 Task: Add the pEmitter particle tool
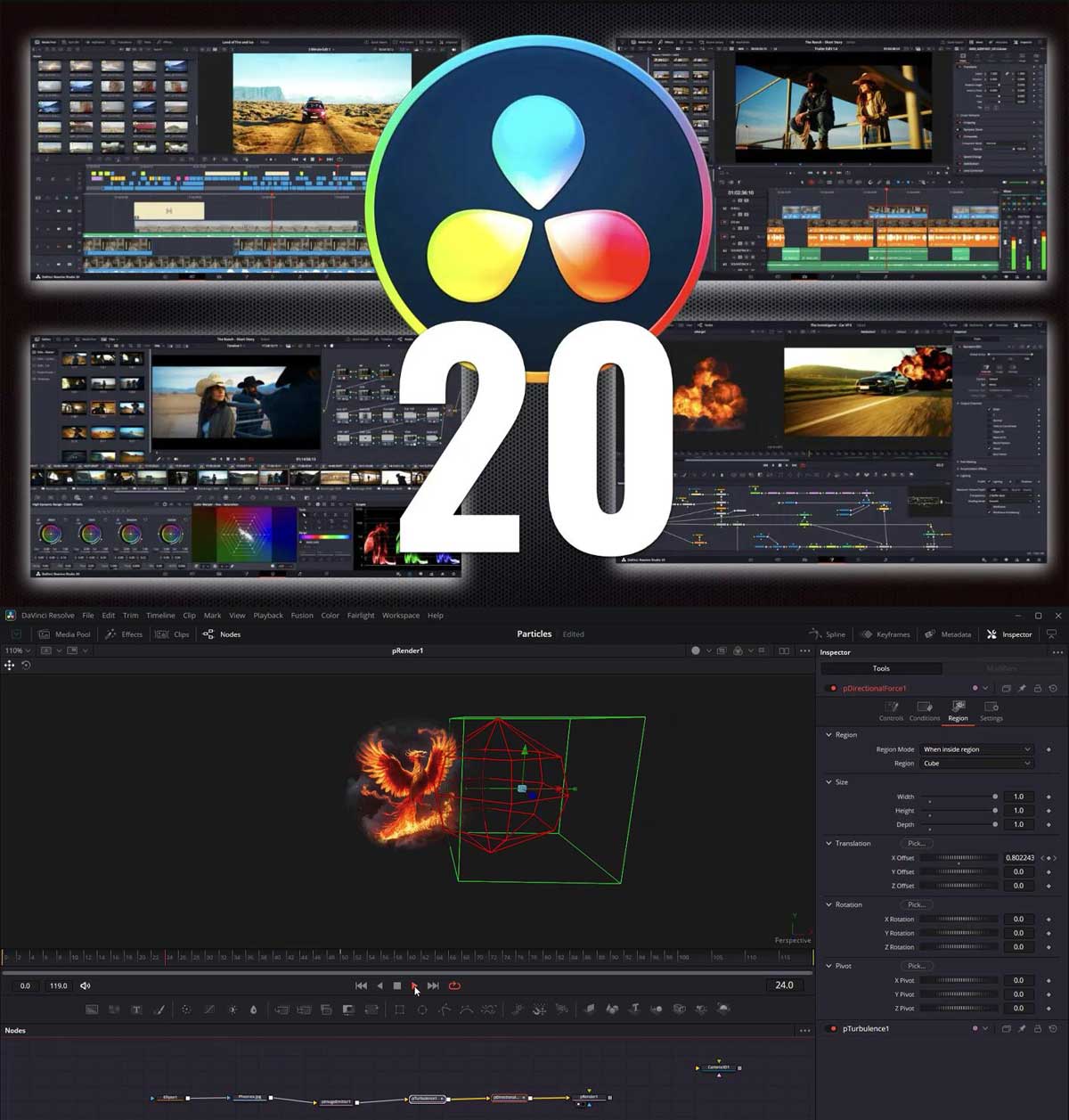pyautogui.click(x=518, y=1010)
